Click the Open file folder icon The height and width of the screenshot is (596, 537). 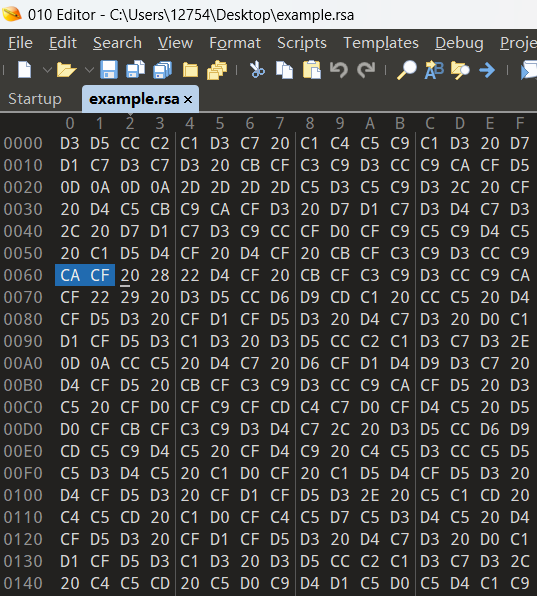(x=67, y=70)
